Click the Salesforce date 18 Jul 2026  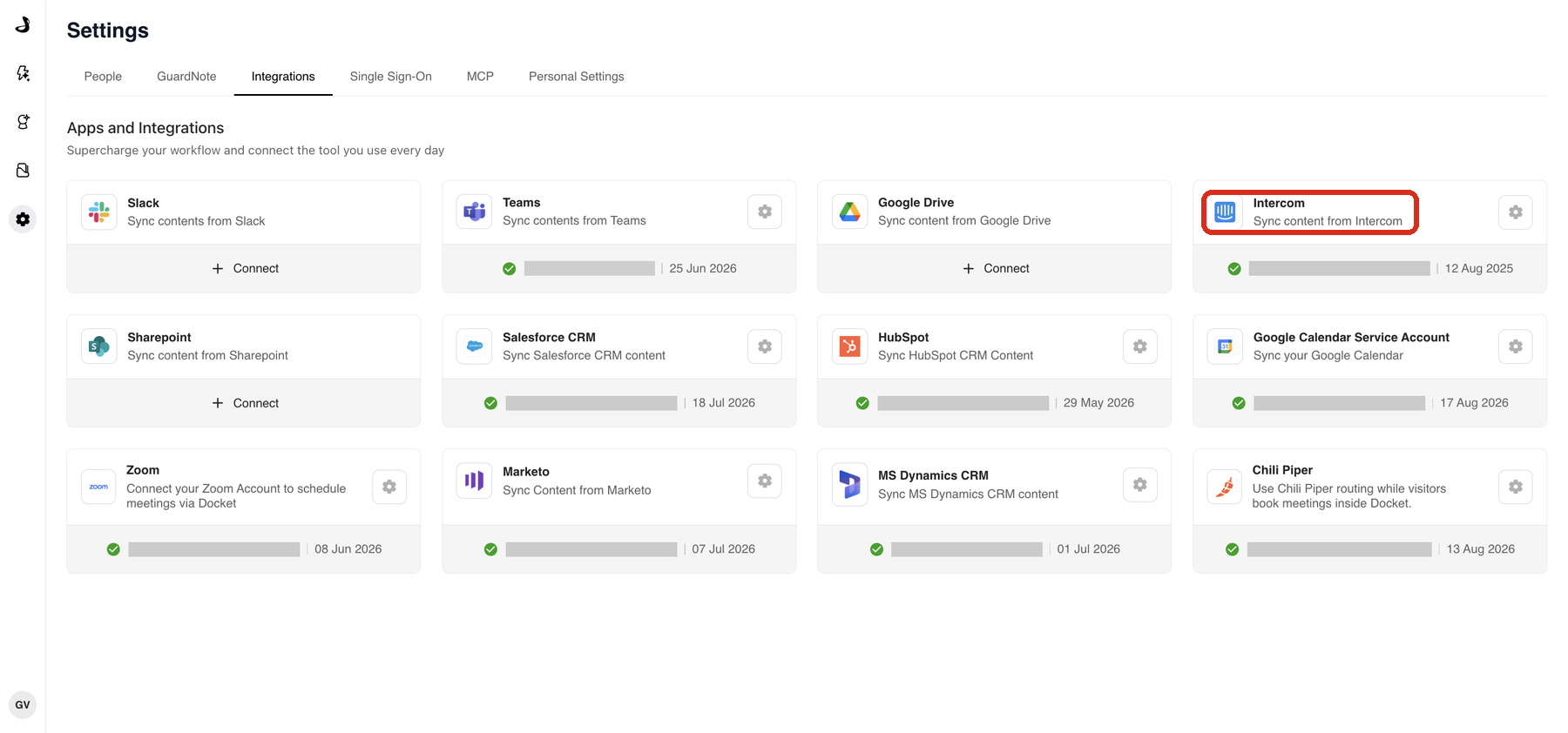pos(724,403)
